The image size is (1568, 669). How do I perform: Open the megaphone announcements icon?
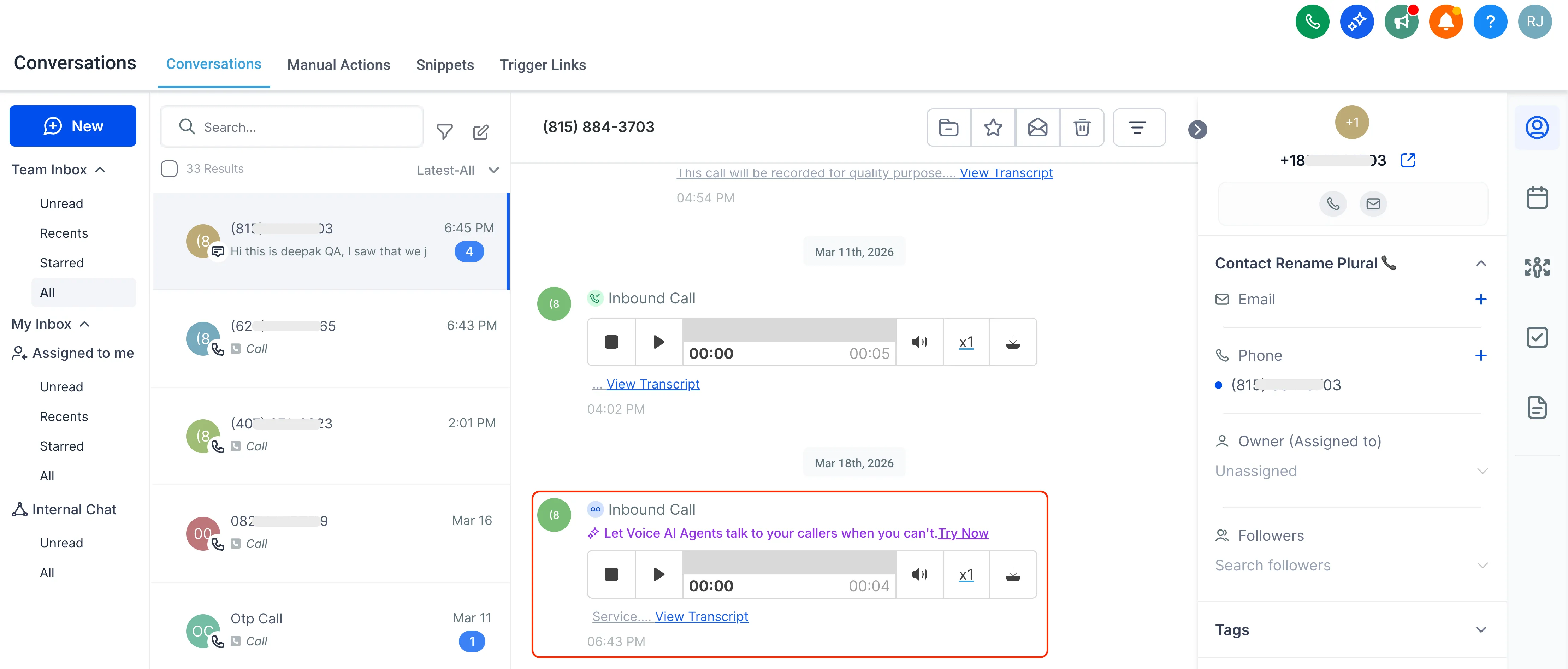point(1401,22)
